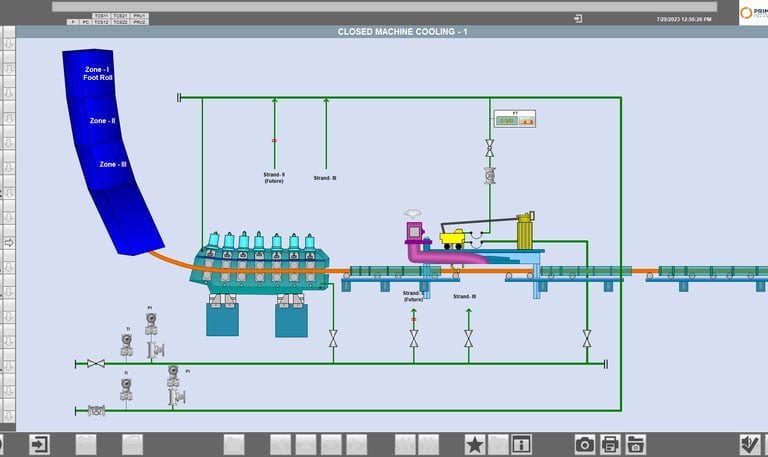Click the valve below the FT display
This screenshot has height=457, width=768.
point(489,148)
